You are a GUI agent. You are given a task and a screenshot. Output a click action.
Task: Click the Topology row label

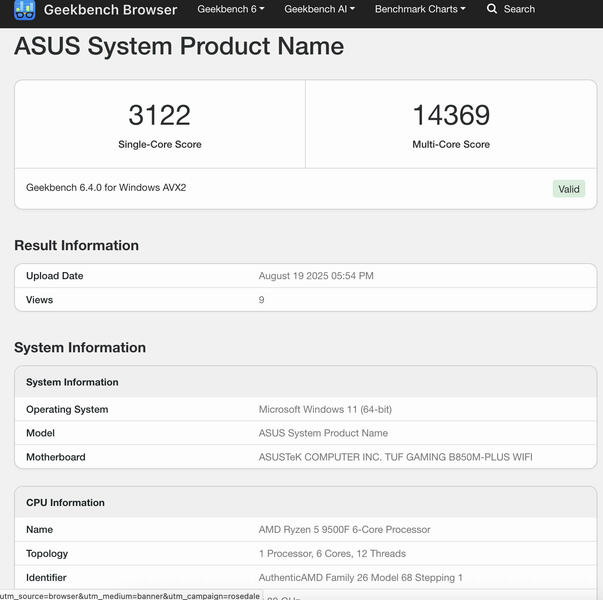(x=47, y=554)
